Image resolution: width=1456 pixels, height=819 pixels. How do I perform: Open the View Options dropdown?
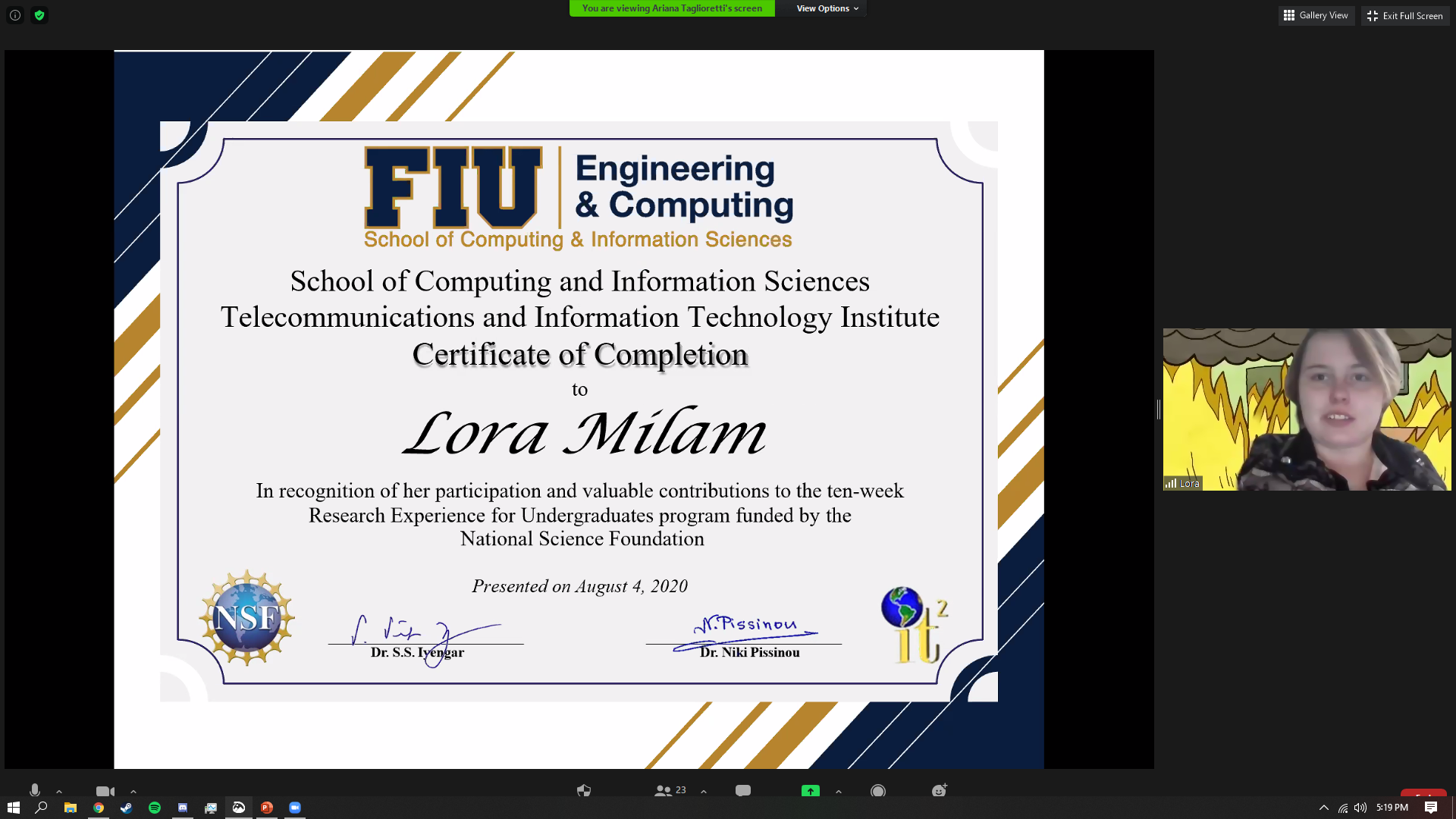tap(827, 8)
